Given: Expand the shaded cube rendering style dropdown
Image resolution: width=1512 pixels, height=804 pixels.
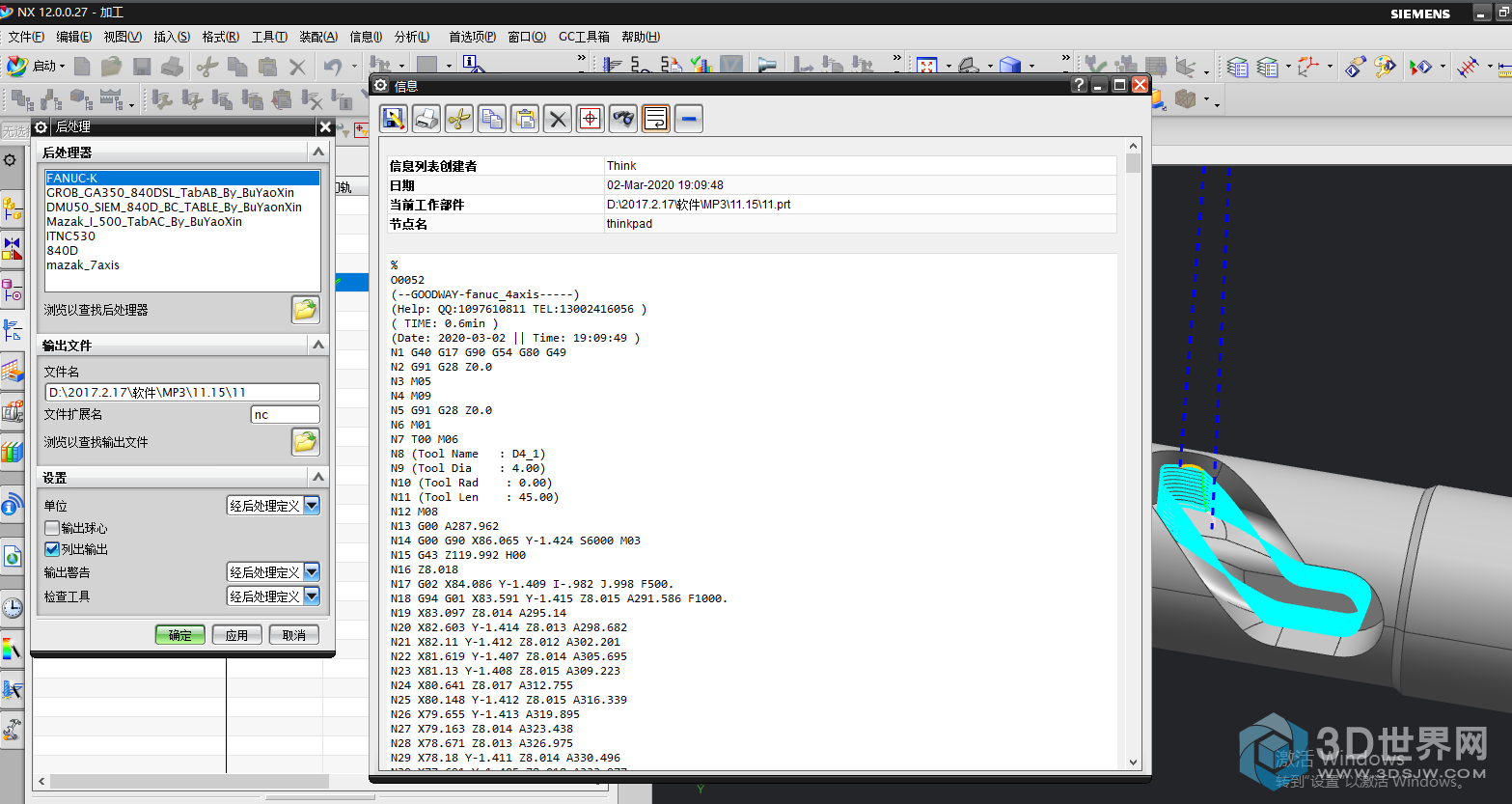Looking at the screenshot, I should (1032, 67).
